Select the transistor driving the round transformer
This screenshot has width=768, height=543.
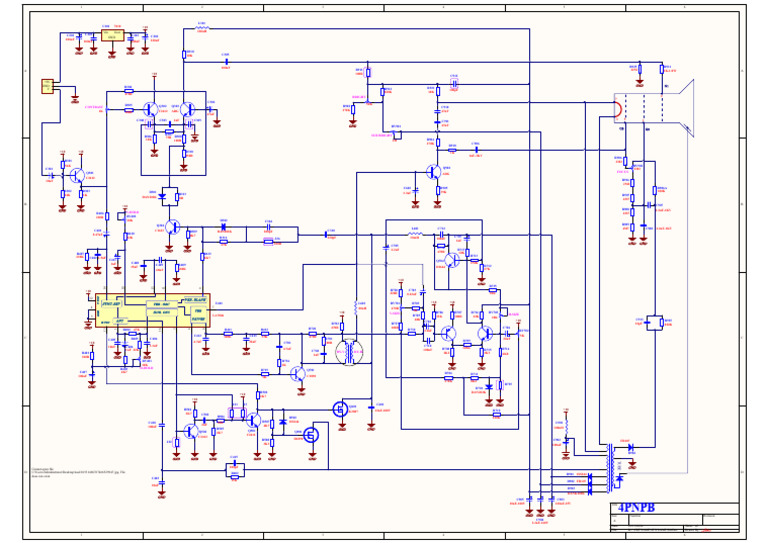[298, 374]
